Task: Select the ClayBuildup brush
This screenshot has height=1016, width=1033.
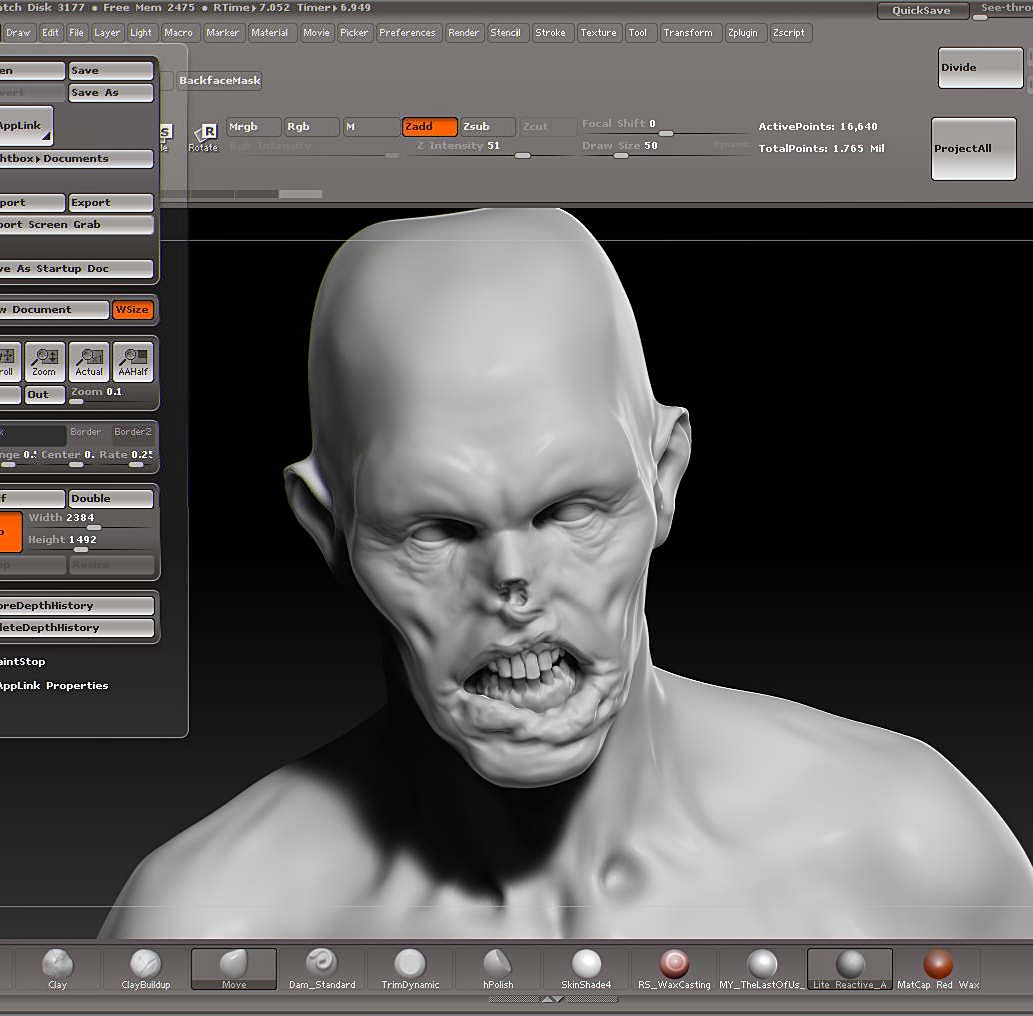Action: pos(144,967)
